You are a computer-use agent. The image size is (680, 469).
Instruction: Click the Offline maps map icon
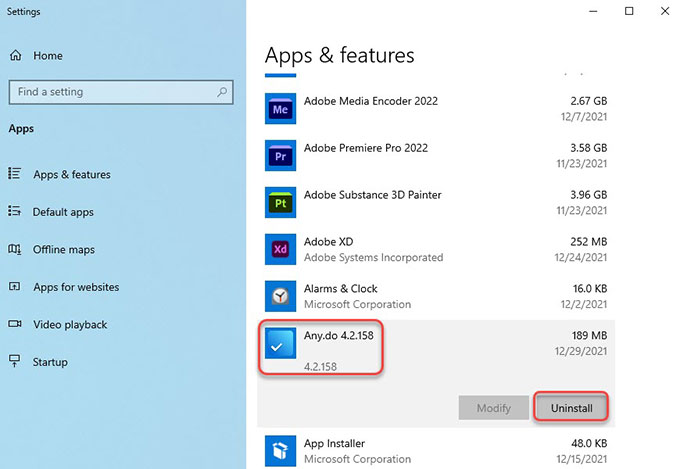click(x=14, y=249)
